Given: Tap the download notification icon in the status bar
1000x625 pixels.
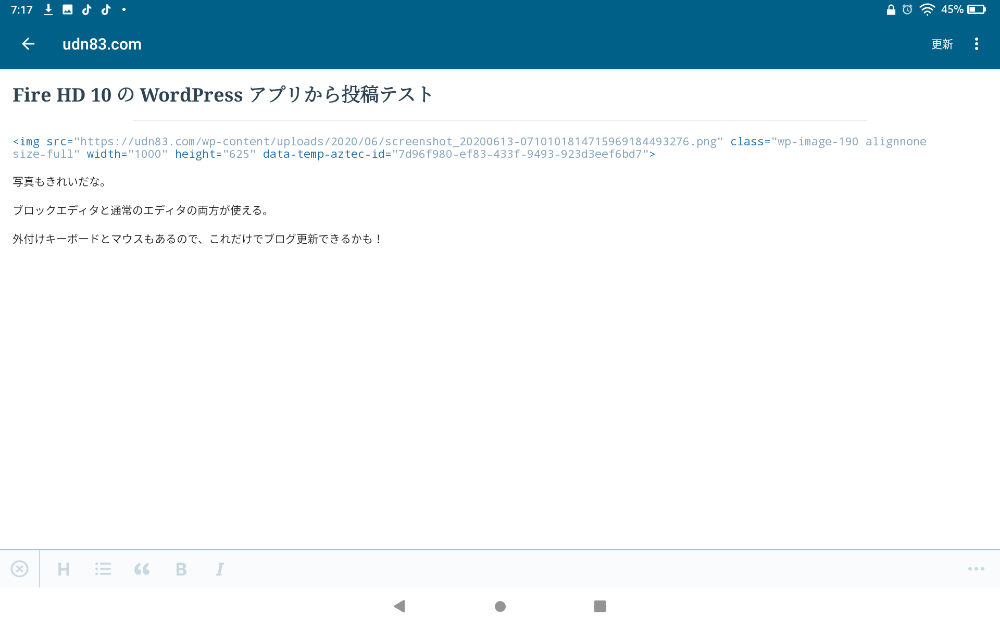Looking at the screenshot, I should (x=48, y=9).
